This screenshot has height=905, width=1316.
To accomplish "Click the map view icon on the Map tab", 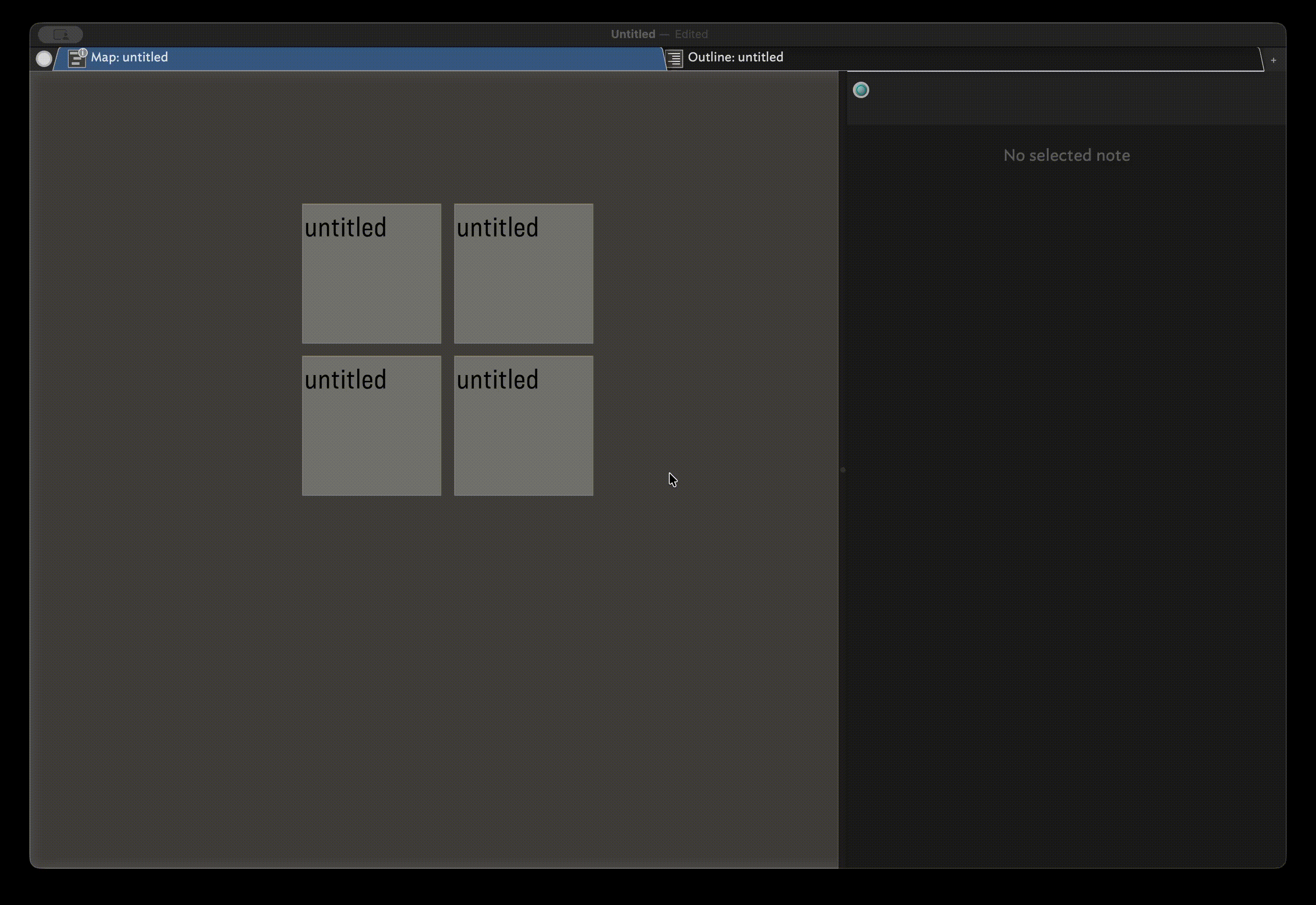I will (x=76, y=58).
